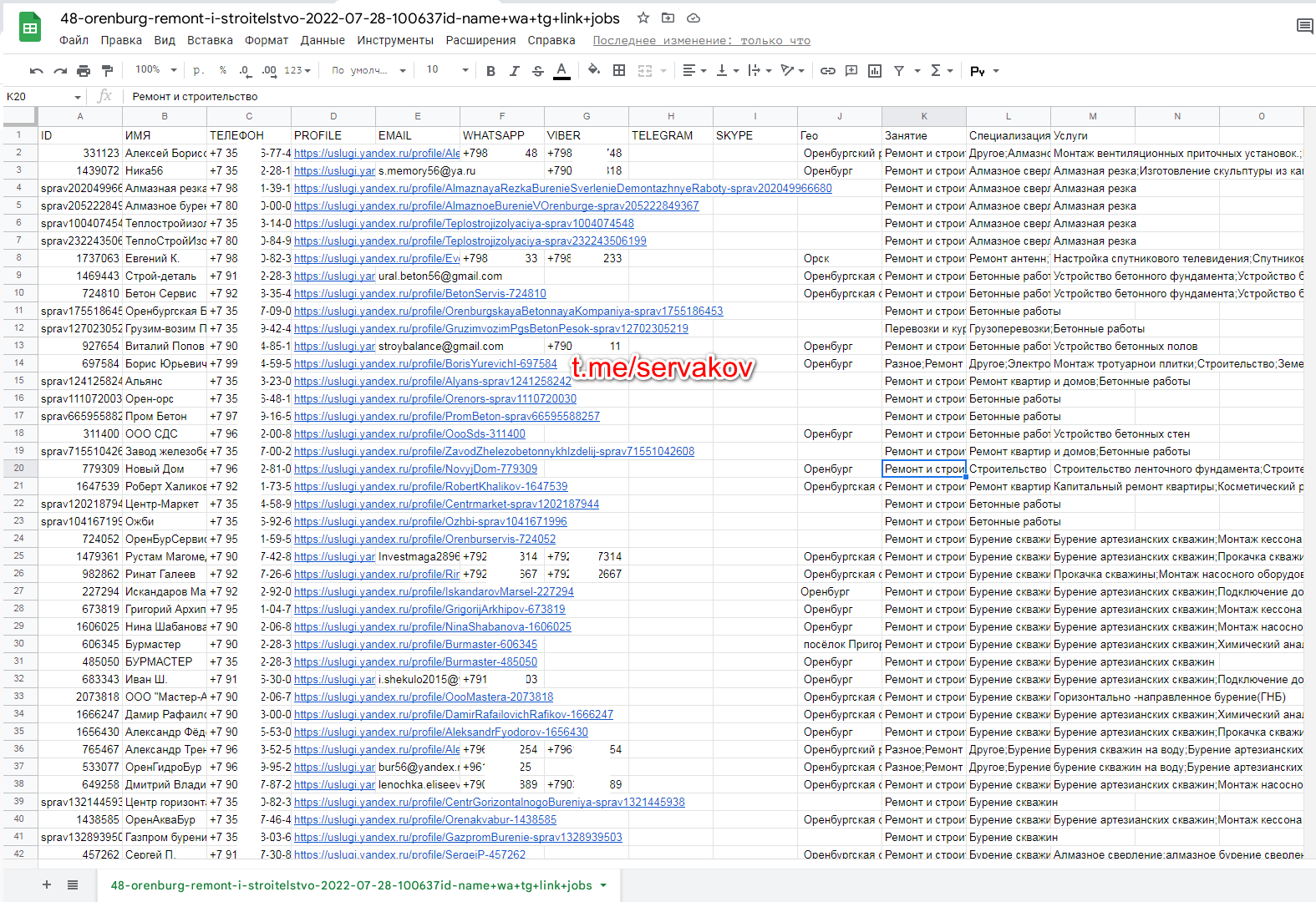Screen dimensions: 1316x902
Task: Open the input tools Ру dropdown
Action: (x=984, y=71)
